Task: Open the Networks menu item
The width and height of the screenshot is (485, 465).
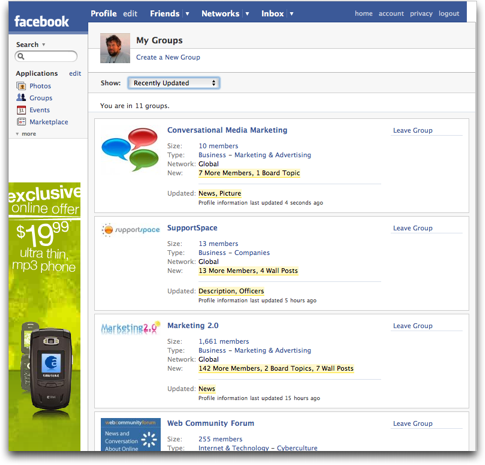Action: tap(220, 14)
